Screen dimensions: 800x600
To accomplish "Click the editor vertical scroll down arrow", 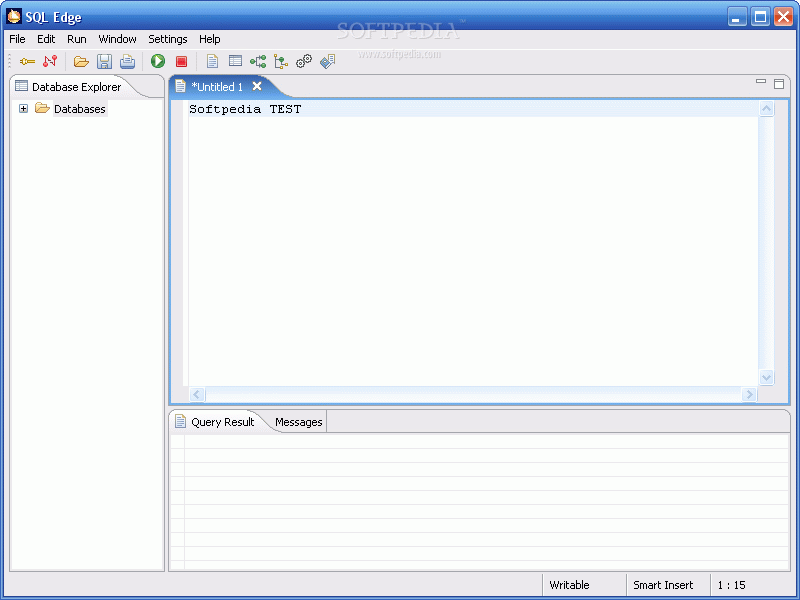I will (766, 378).
